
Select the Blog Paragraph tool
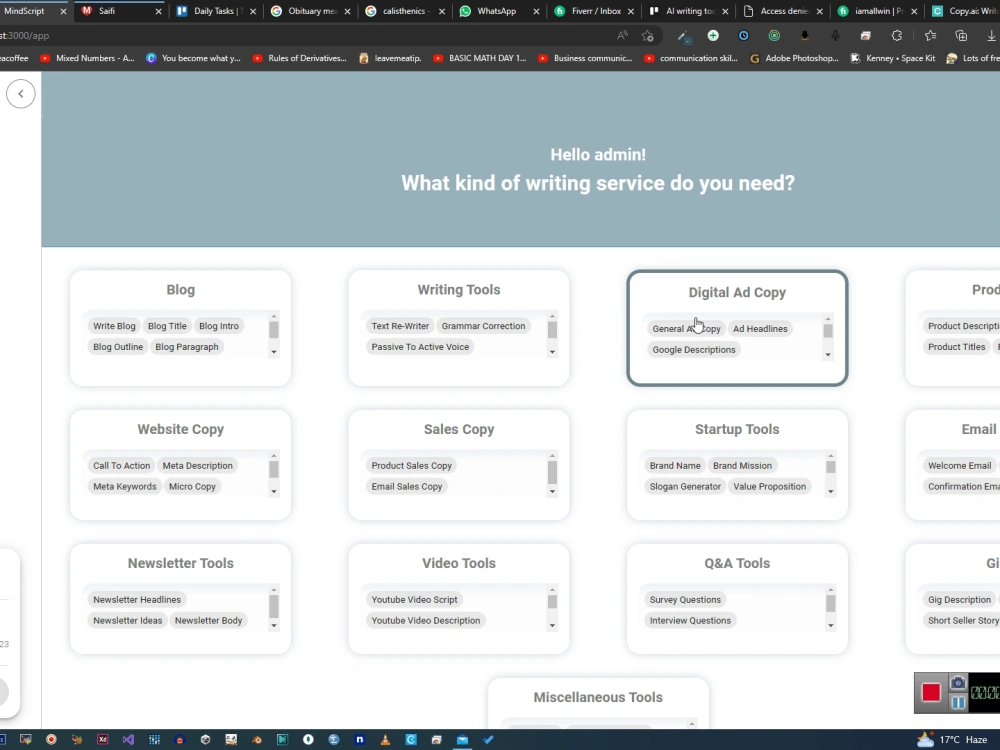point(187,347)
